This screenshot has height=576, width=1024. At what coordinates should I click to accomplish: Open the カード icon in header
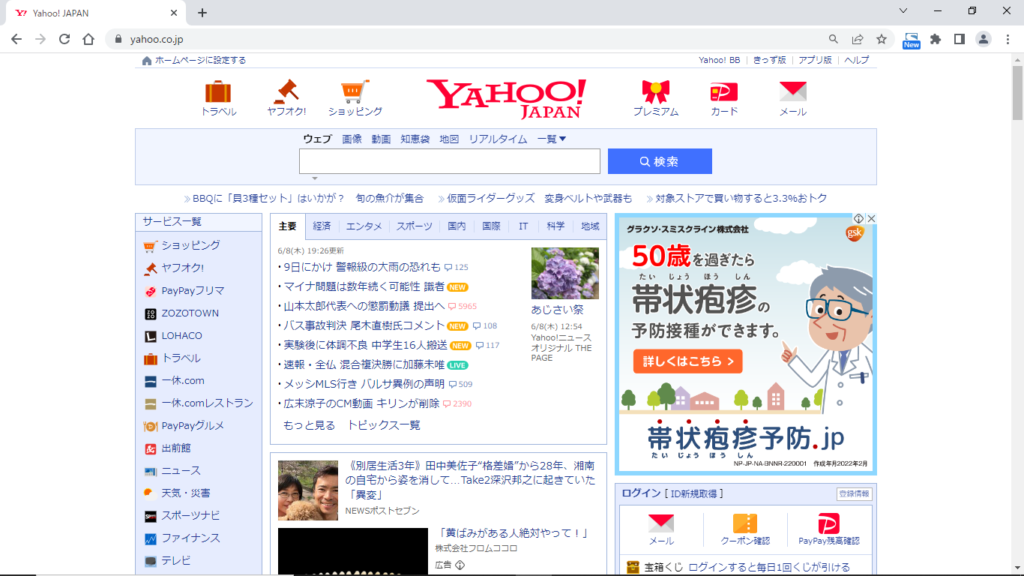[x=724, y=92]
